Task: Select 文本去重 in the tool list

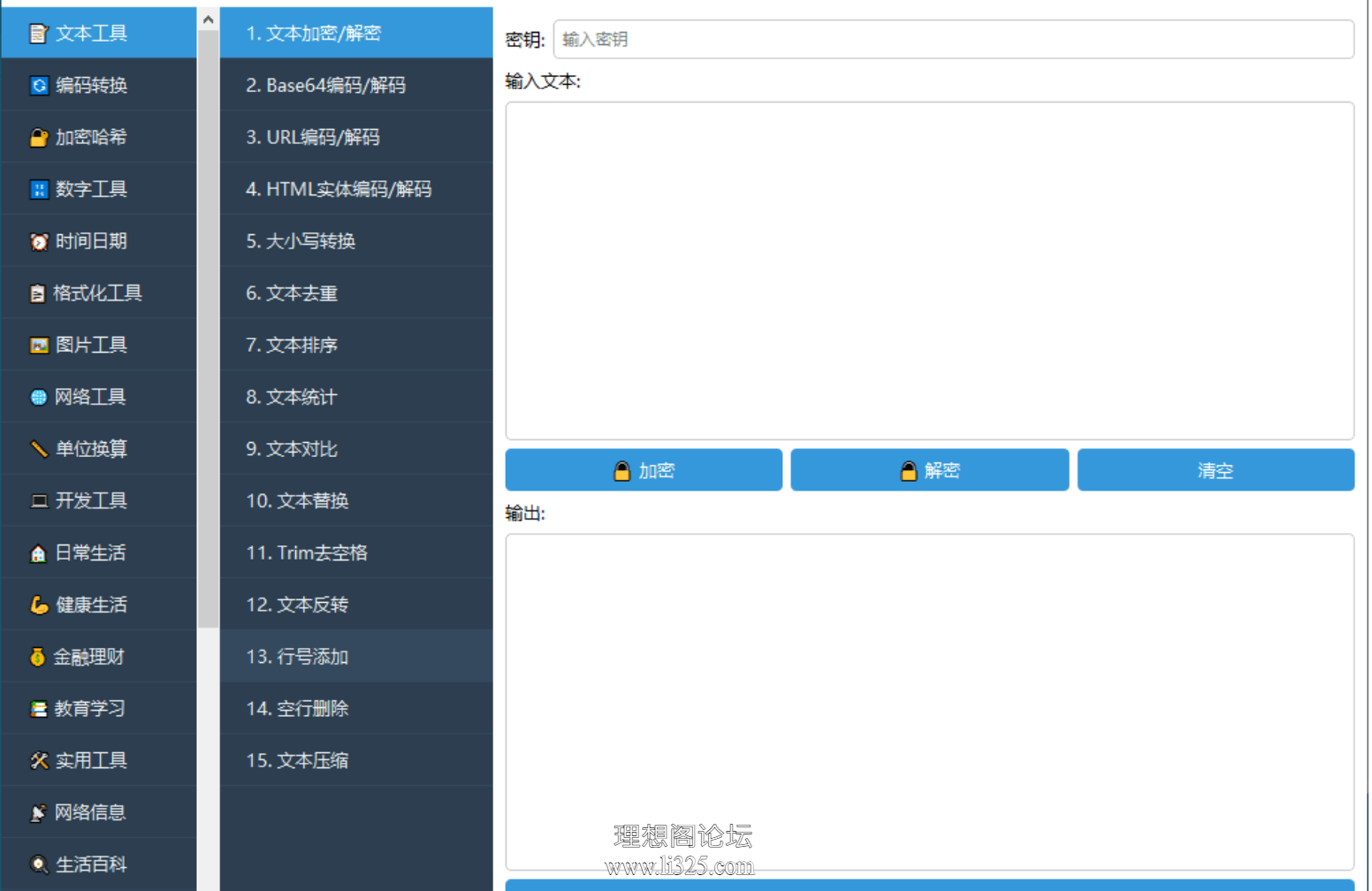Action: coord(356,293)
